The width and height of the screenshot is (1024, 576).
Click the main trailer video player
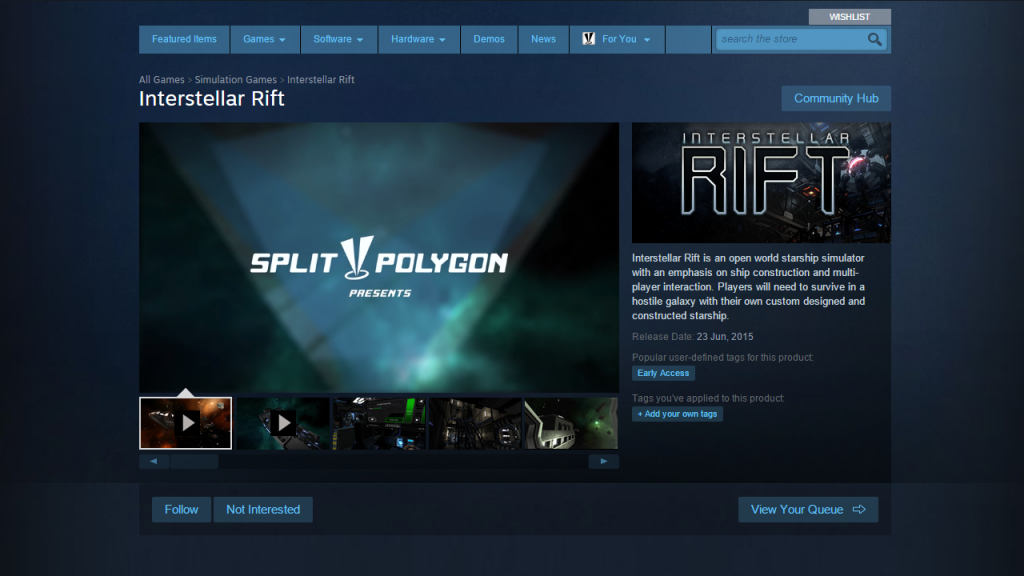point(379,257)
